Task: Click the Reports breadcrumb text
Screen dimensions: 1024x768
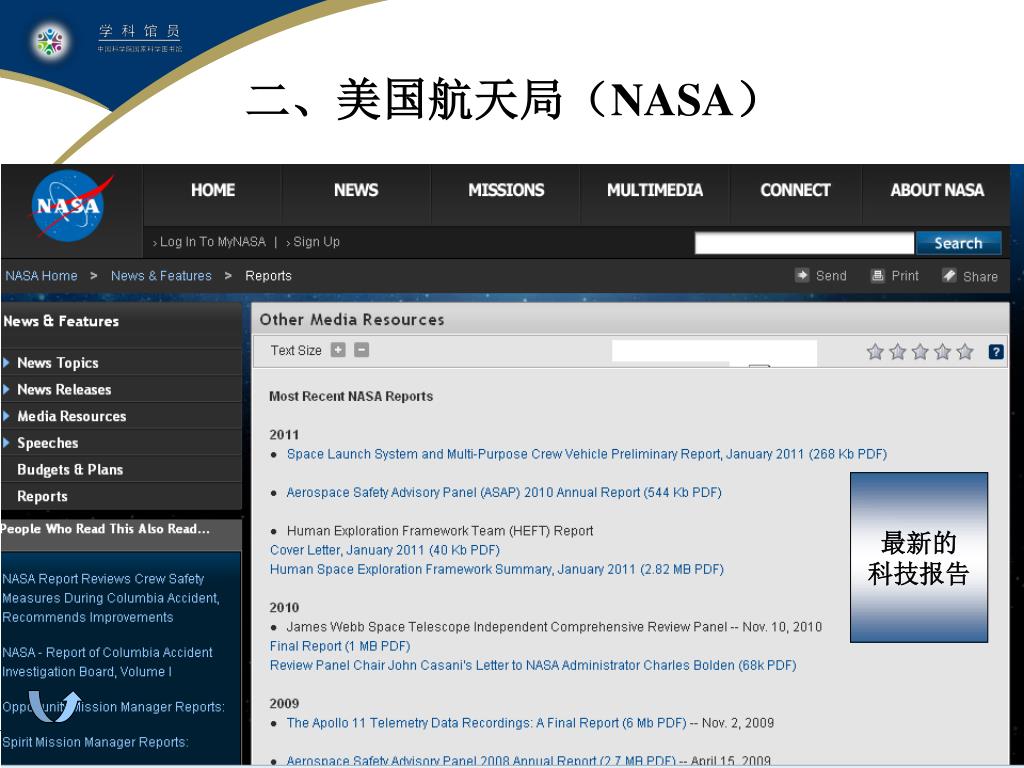Action: [x=268, y=276]
